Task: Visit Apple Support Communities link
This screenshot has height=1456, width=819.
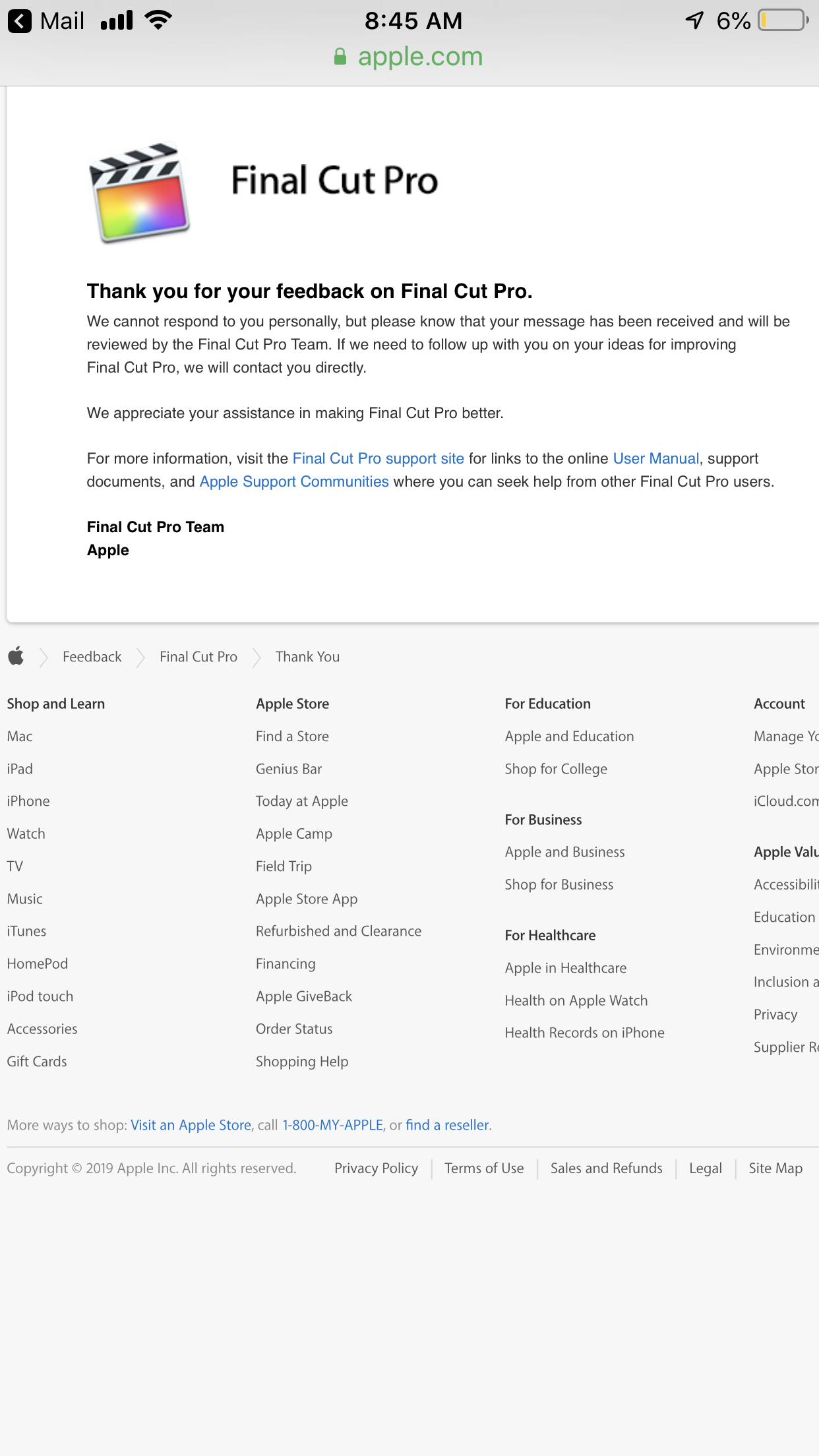Action: pyautogui.click(x=294, y=481)
